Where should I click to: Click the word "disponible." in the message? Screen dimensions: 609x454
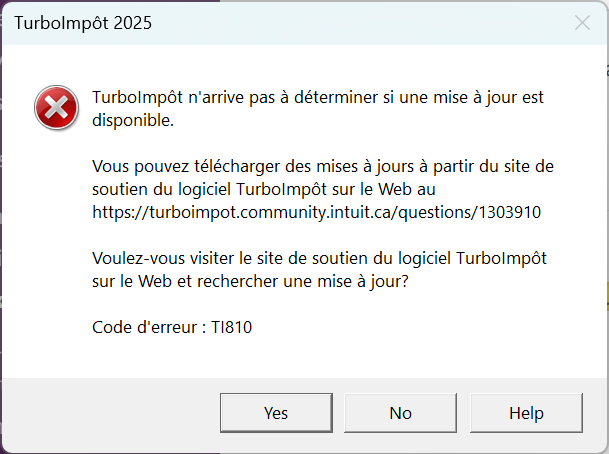point(133,121)
